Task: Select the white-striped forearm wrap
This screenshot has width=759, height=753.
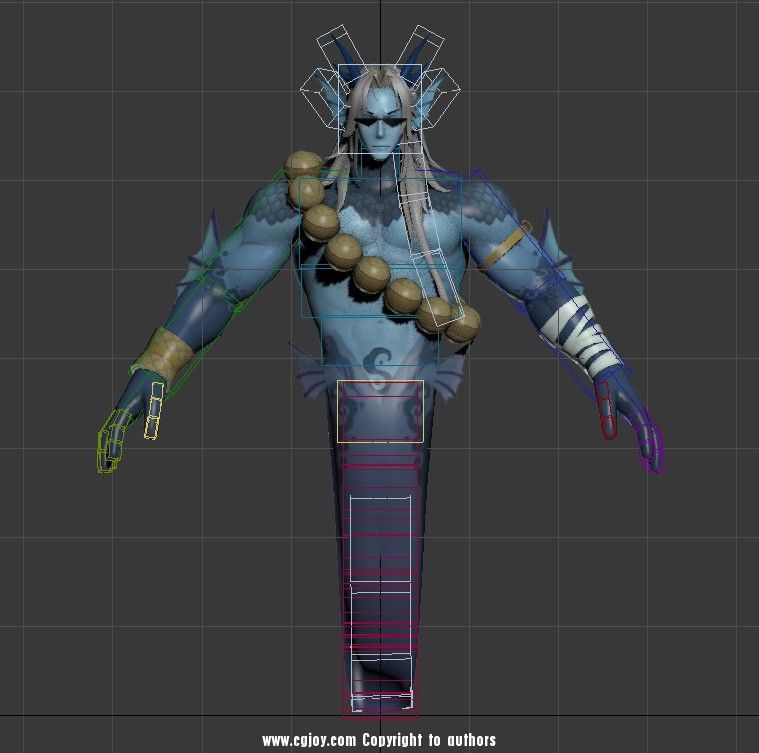Action: pyautogui.click(x=575, y=325)
